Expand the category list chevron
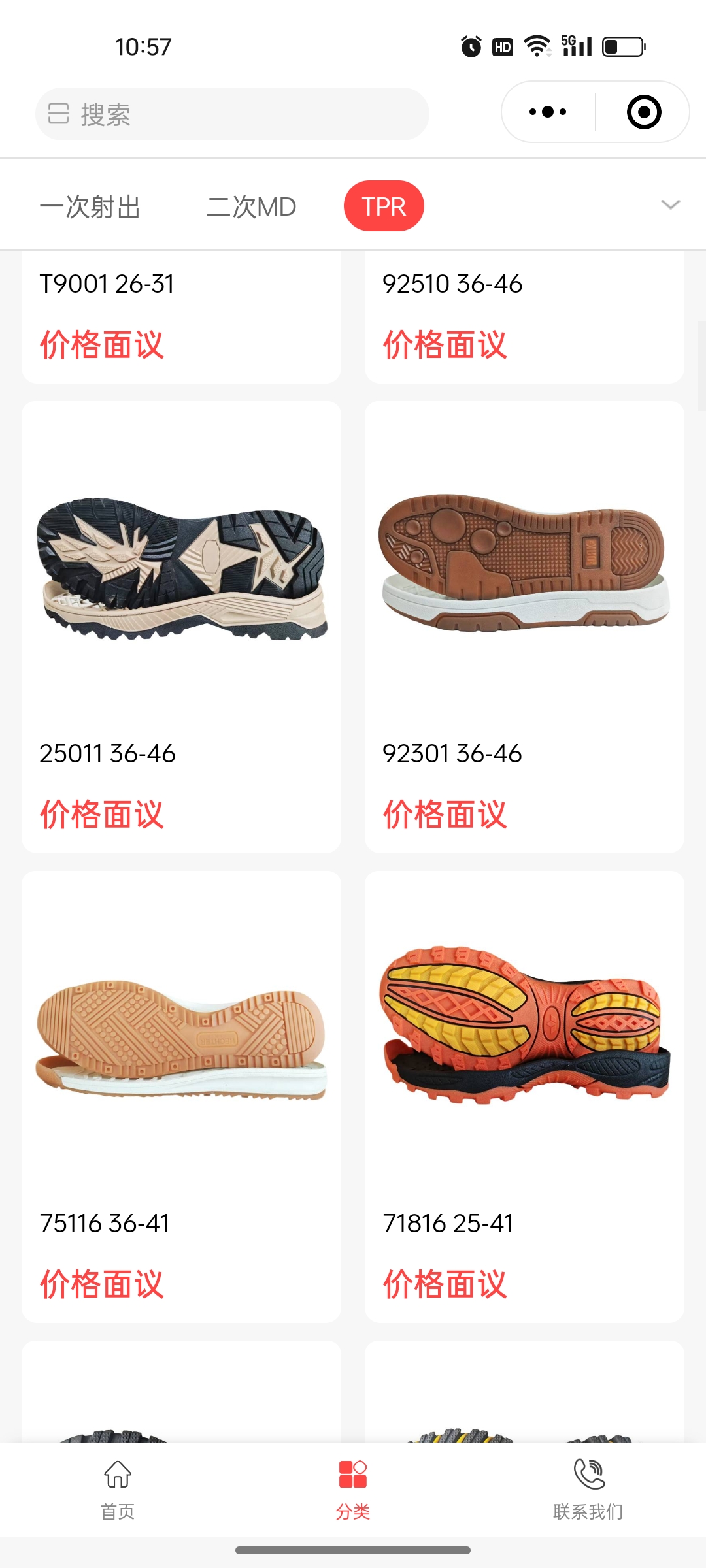Screen dimensions: 706x1568 671,205
